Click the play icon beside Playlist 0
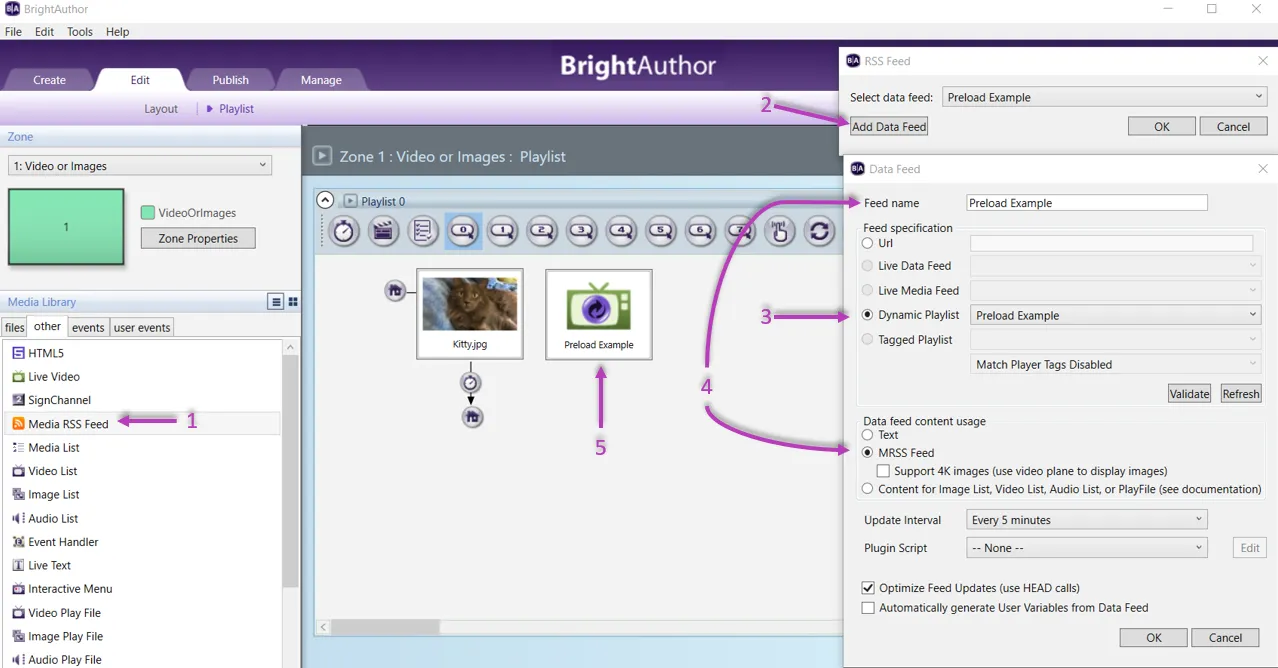 [350, 201]
